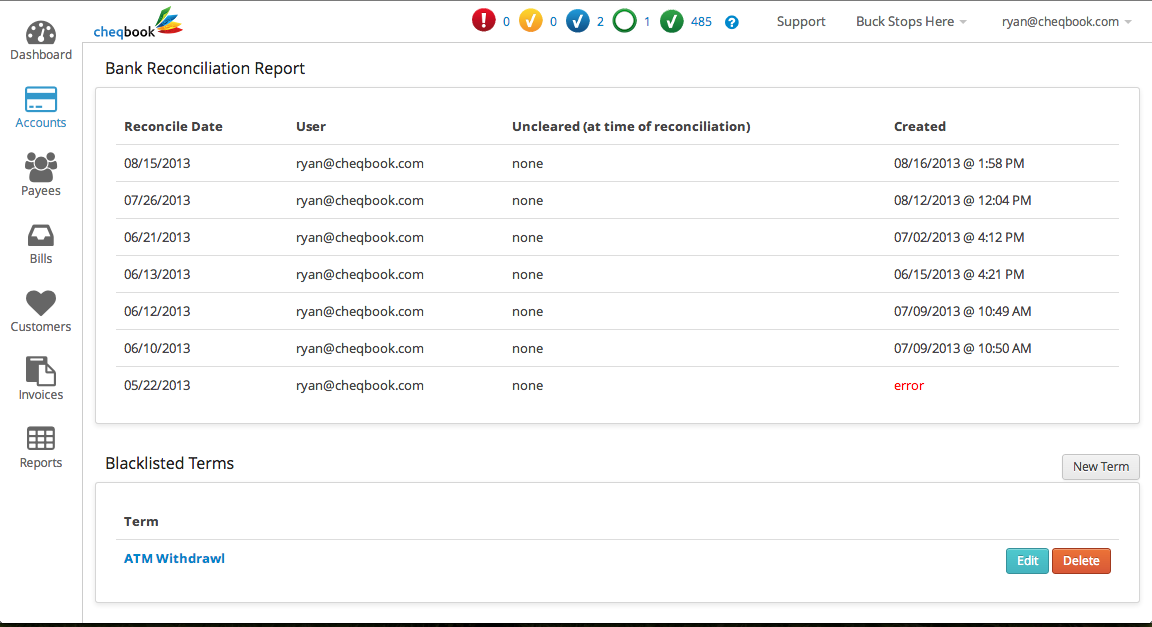Click the red exclamation alert icon

(484, 21)
